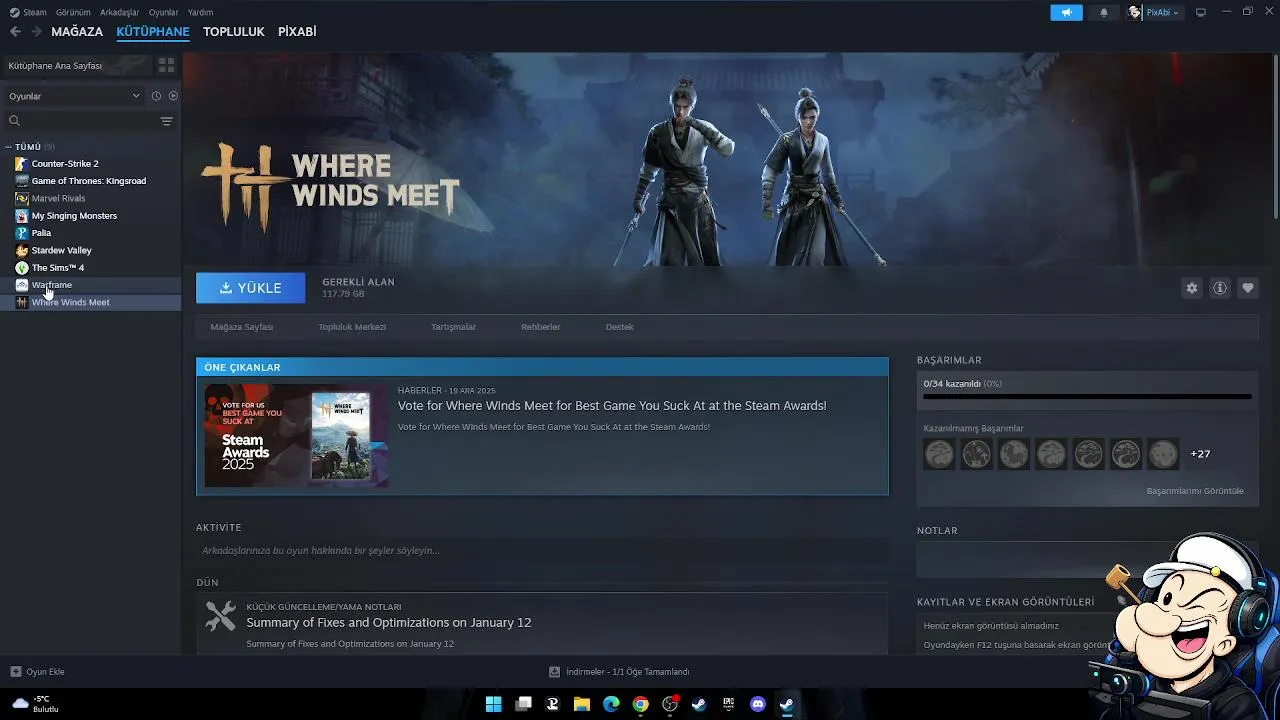Switch library to grid view icon
1280x720 pixels.
pyautogui.click(x=166, y=65)
